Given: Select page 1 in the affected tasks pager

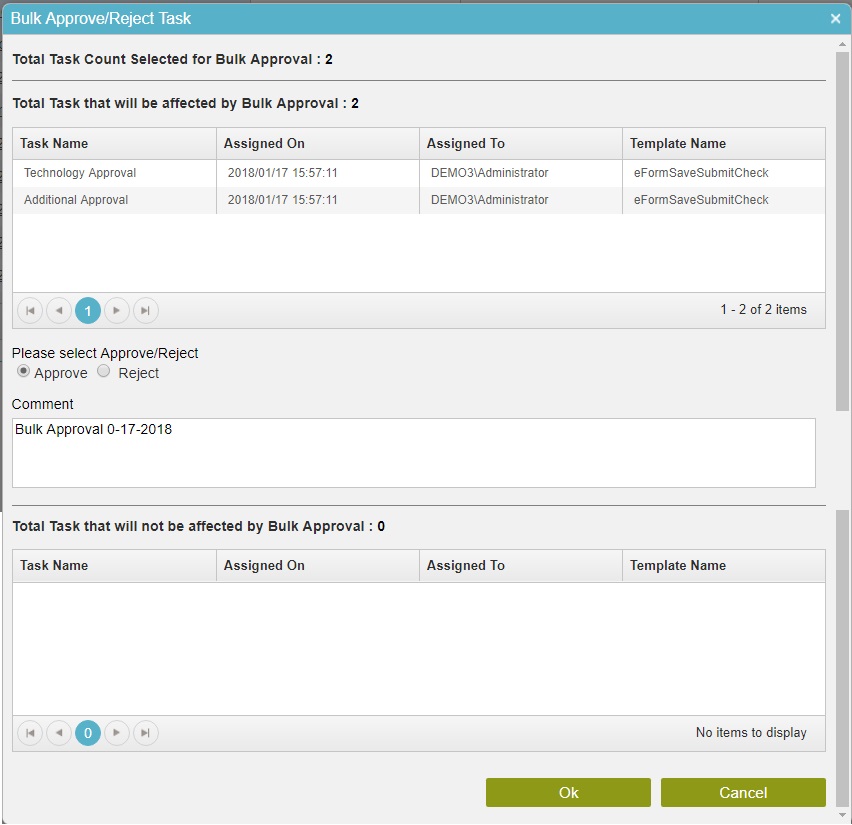Looking at the screenshot, I should coord(87,310).
